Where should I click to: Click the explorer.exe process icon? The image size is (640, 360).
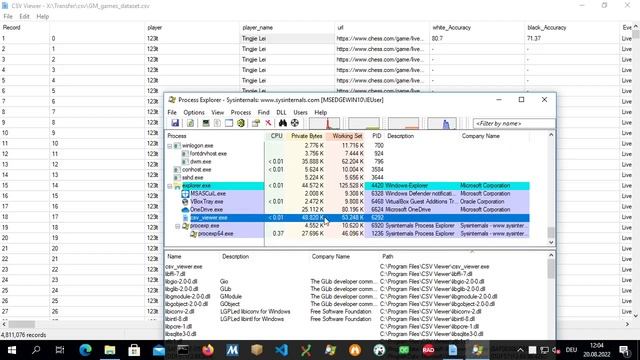coord(178,186)
